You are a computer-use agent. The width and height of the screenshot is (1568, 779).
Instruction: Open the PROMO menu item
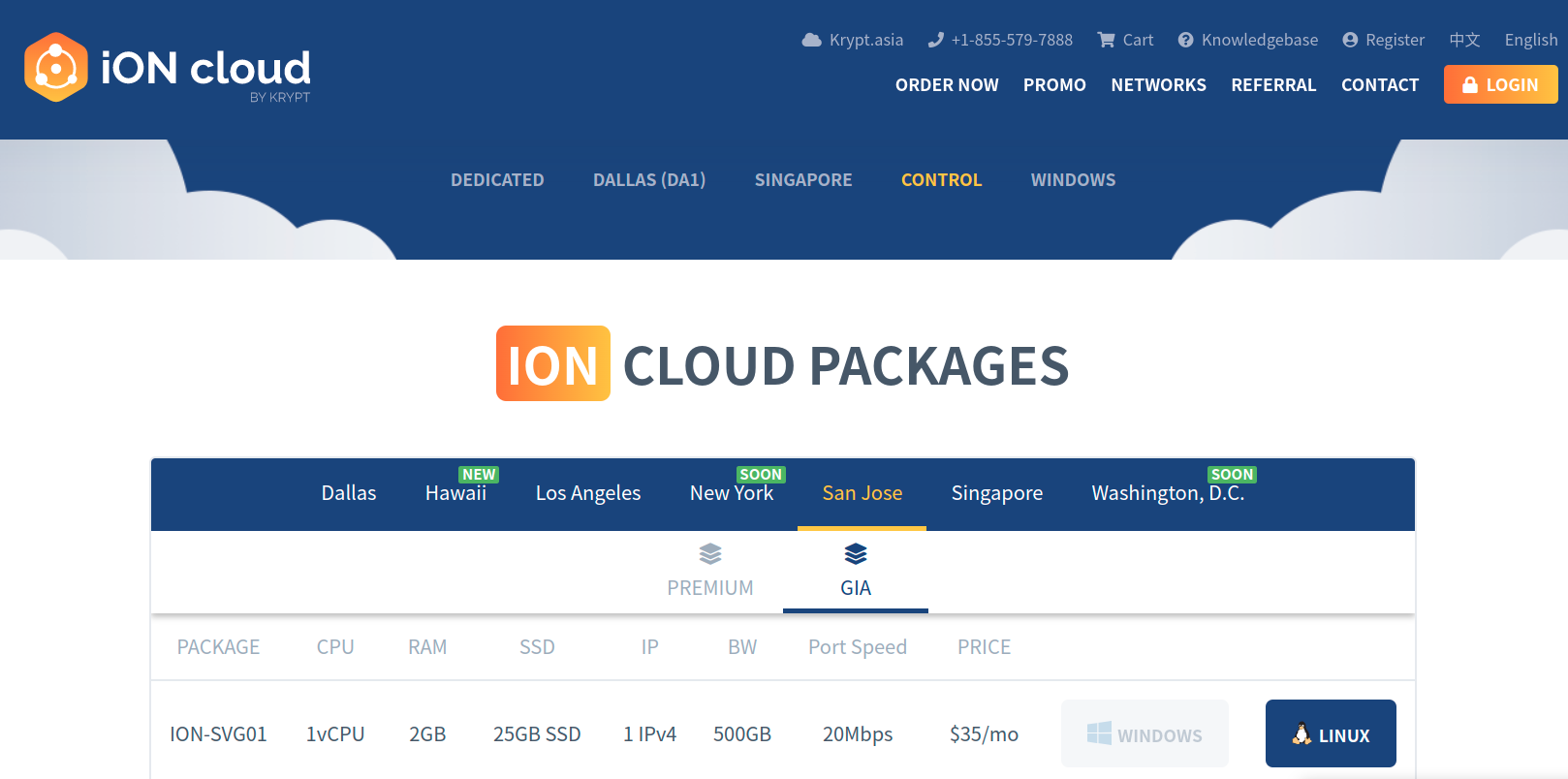click(x=1054, y=85)
